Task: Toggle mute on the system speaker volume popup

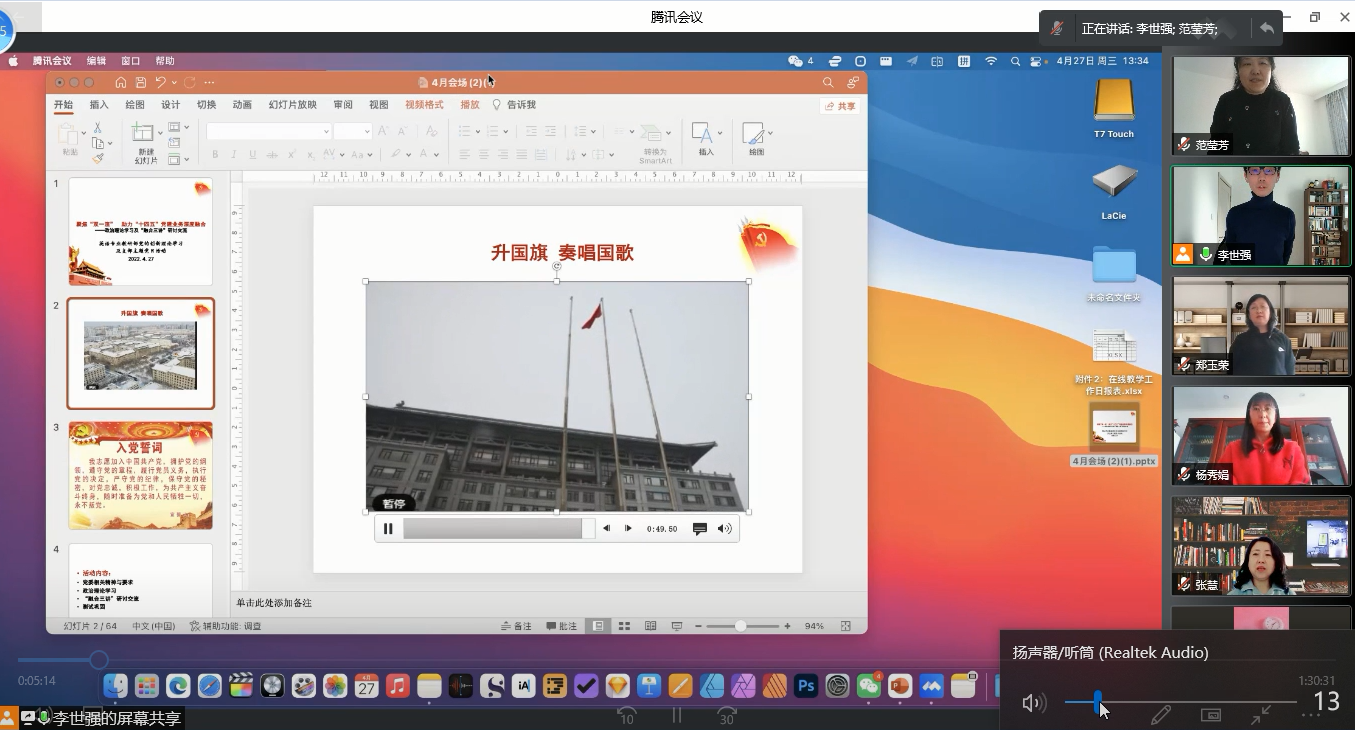Action: tap(1032, 703)
